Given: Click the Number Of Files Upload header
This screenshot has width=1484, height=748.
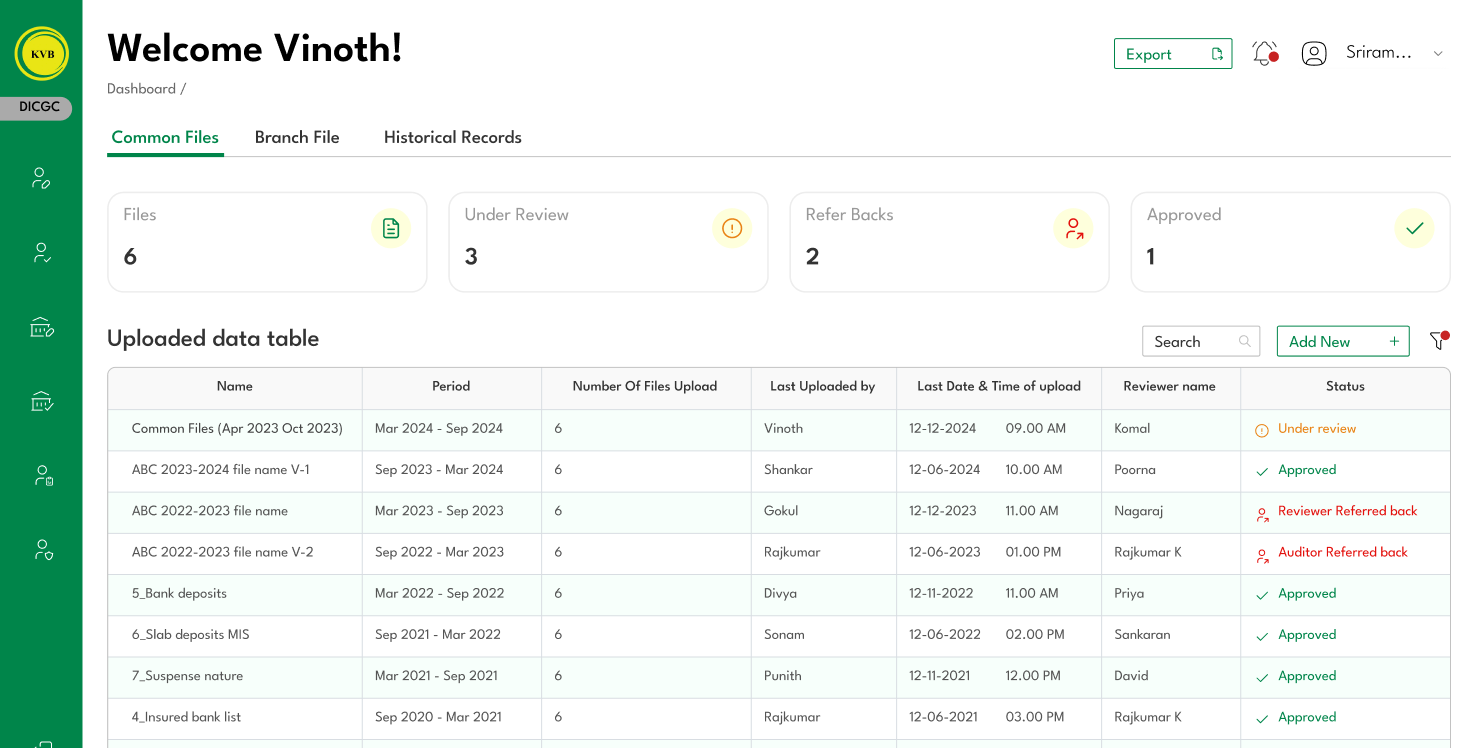Looking at the screenshot, I should (645, 387).
